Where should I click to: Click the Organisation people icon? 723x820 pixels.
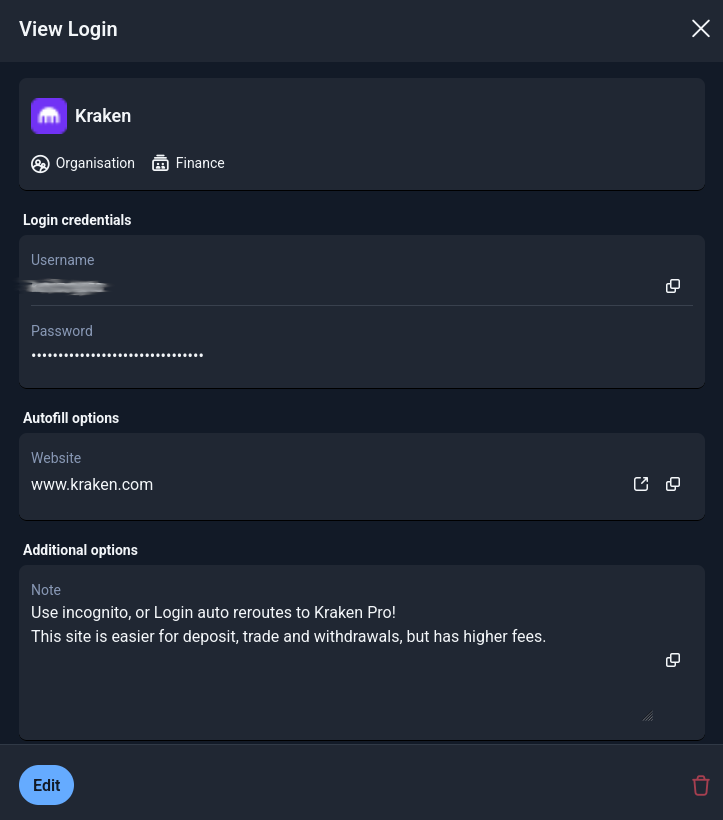click(x=40, y=164)
